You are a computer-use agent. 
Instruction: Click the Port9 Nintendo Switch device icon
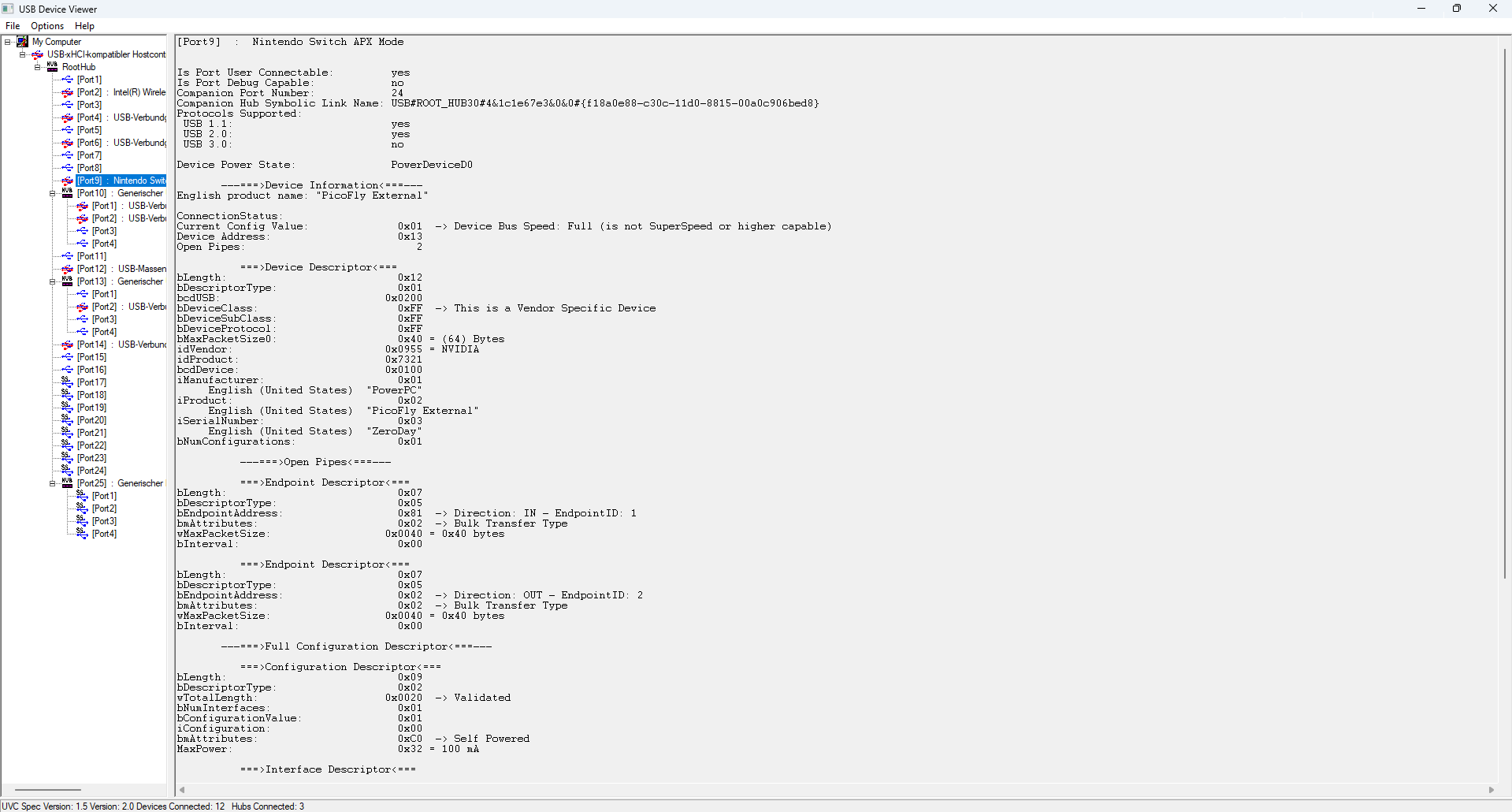[x=67, y=181]
